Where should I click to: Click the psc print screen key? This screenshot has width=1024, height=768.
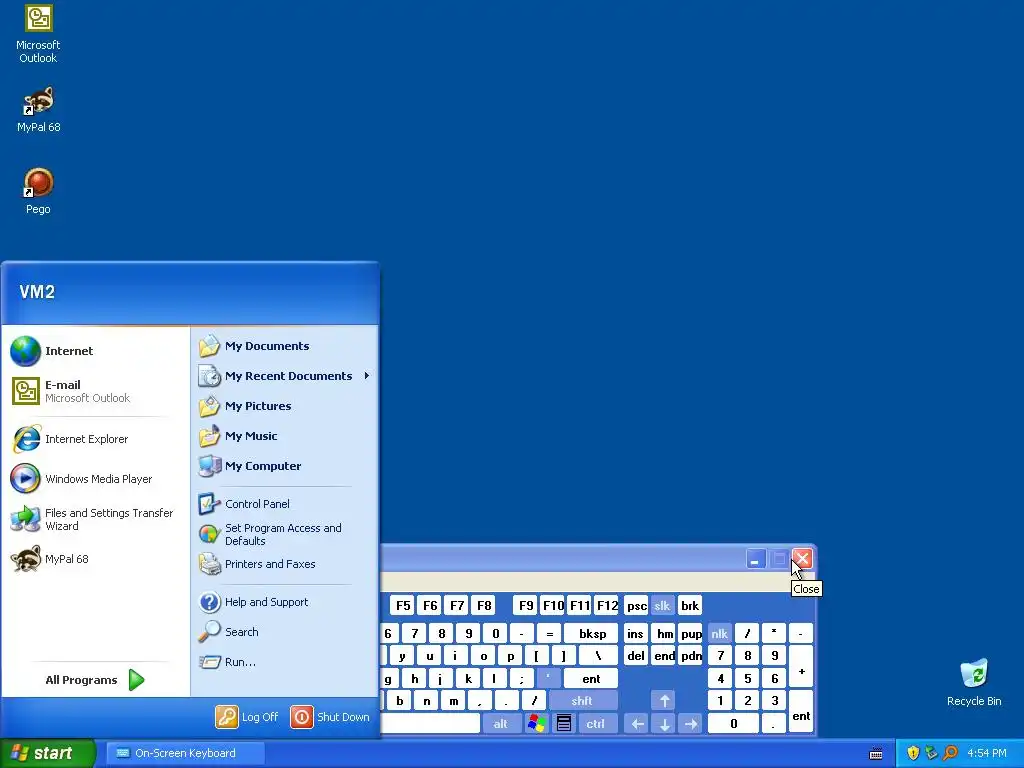(x=637, y=606)
